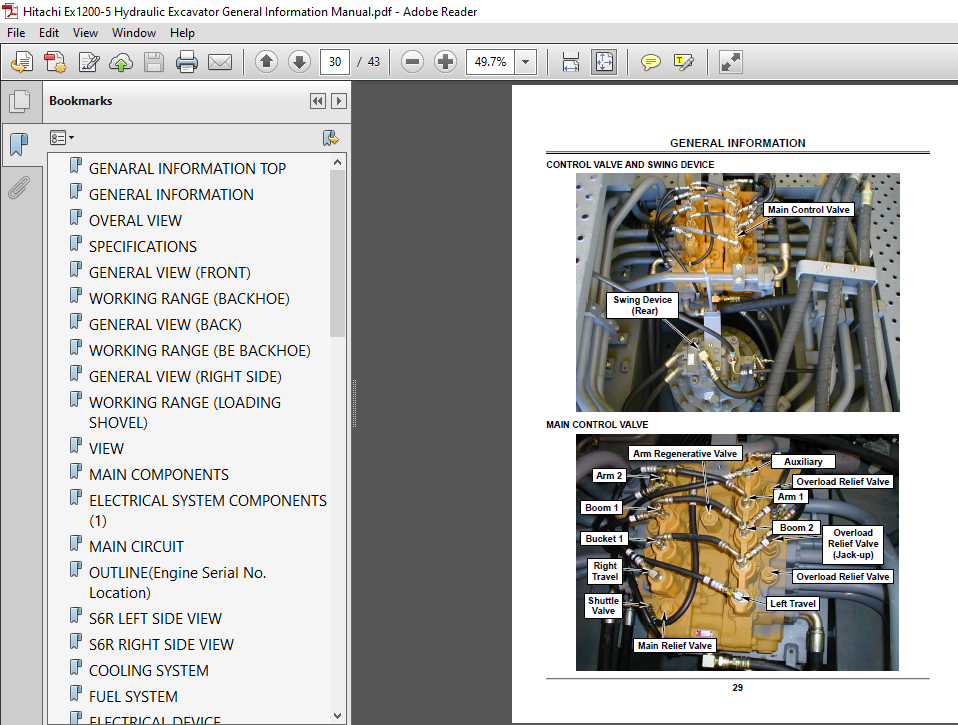This screenshot has height=725, width=958.
Task: Select S6R RIGHT SIDE VIEW bookmark
Action: click(161, 645)
